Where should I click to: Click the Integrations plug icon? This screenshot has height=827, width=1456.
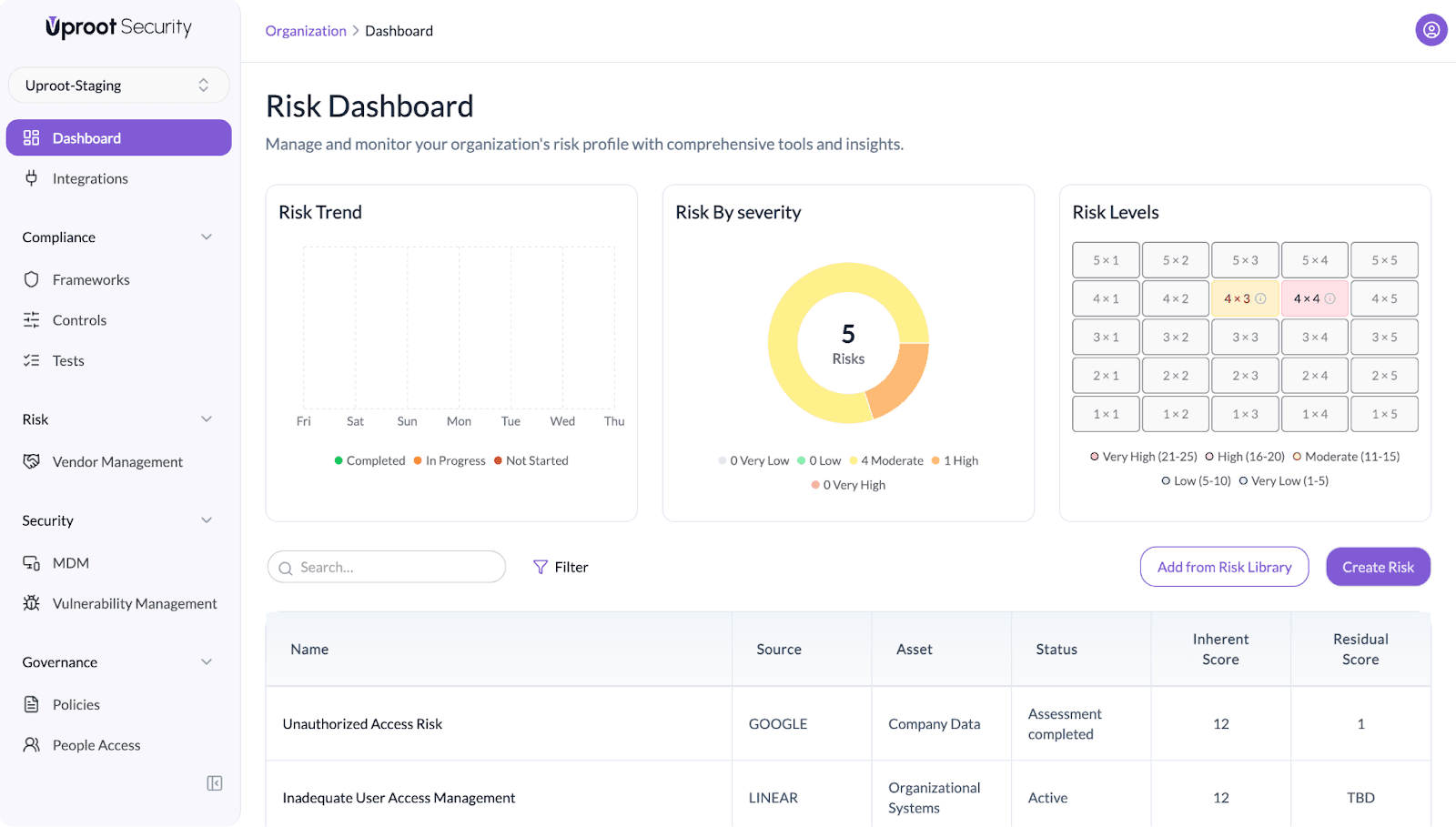tap(32, 178)
